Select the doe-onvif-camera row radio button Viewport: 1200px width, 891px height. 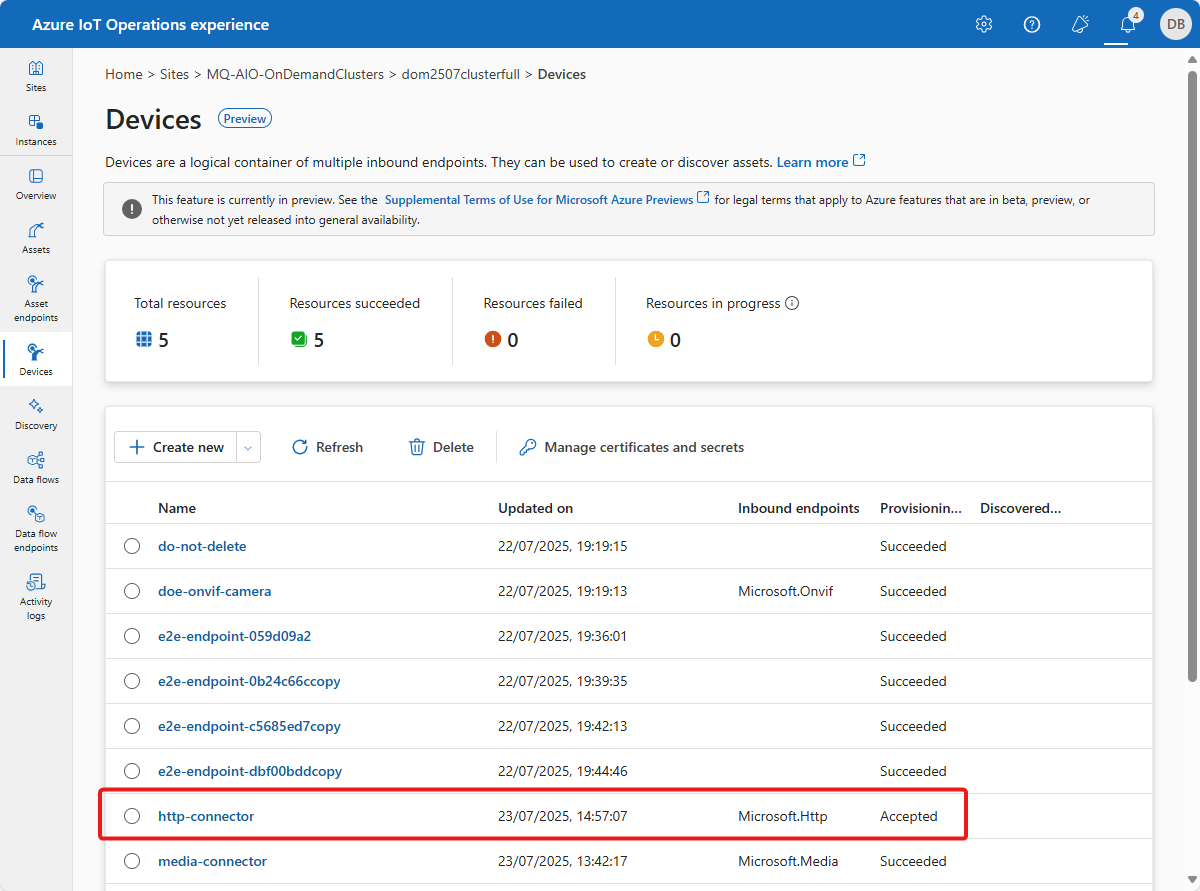[132, 591]
